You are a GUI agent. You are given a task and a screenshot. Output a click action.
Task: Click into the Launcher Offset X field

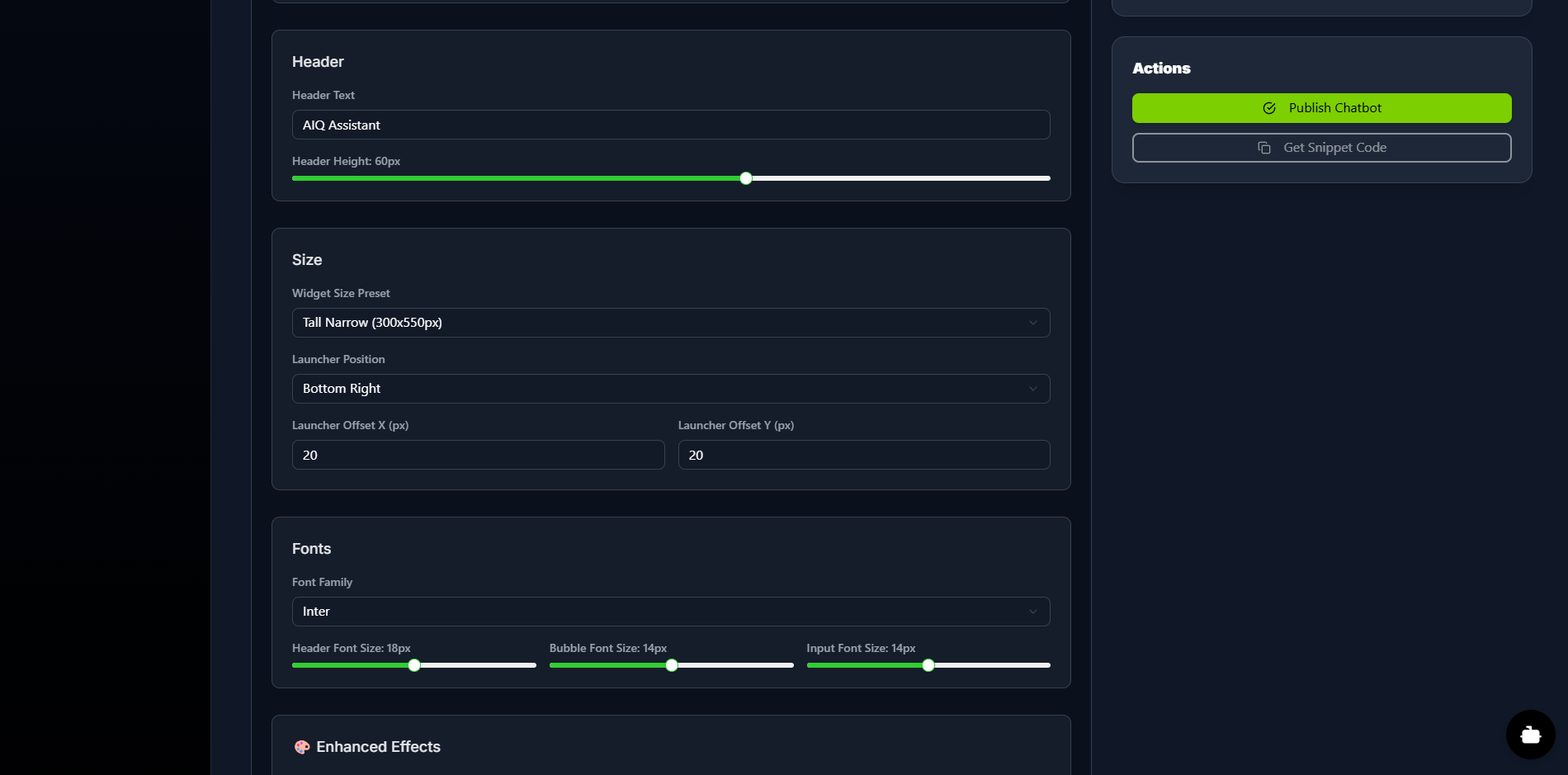tap(478, 455)
